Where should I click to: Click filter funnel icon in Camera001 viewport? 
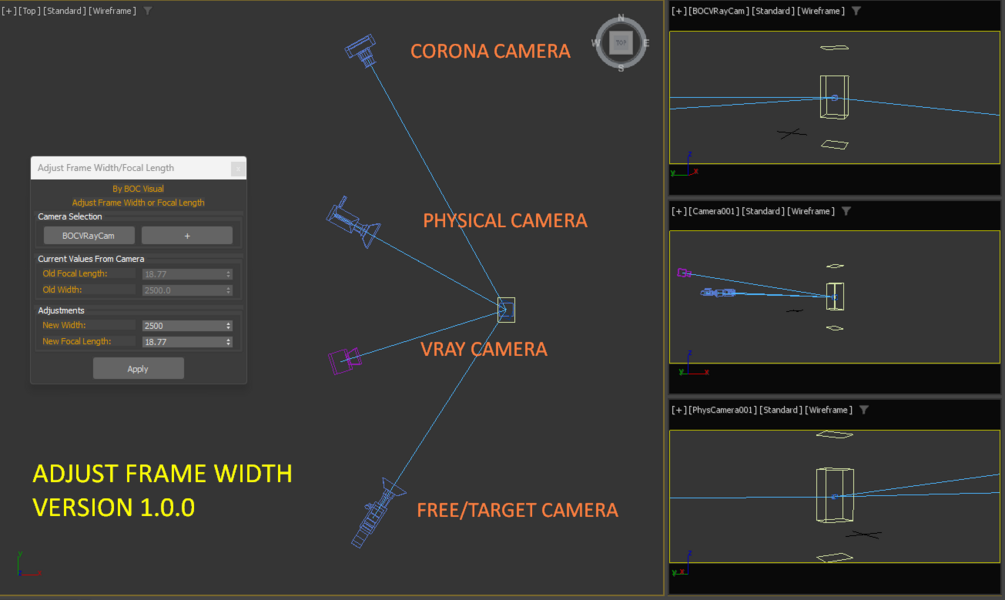(846, 211)
